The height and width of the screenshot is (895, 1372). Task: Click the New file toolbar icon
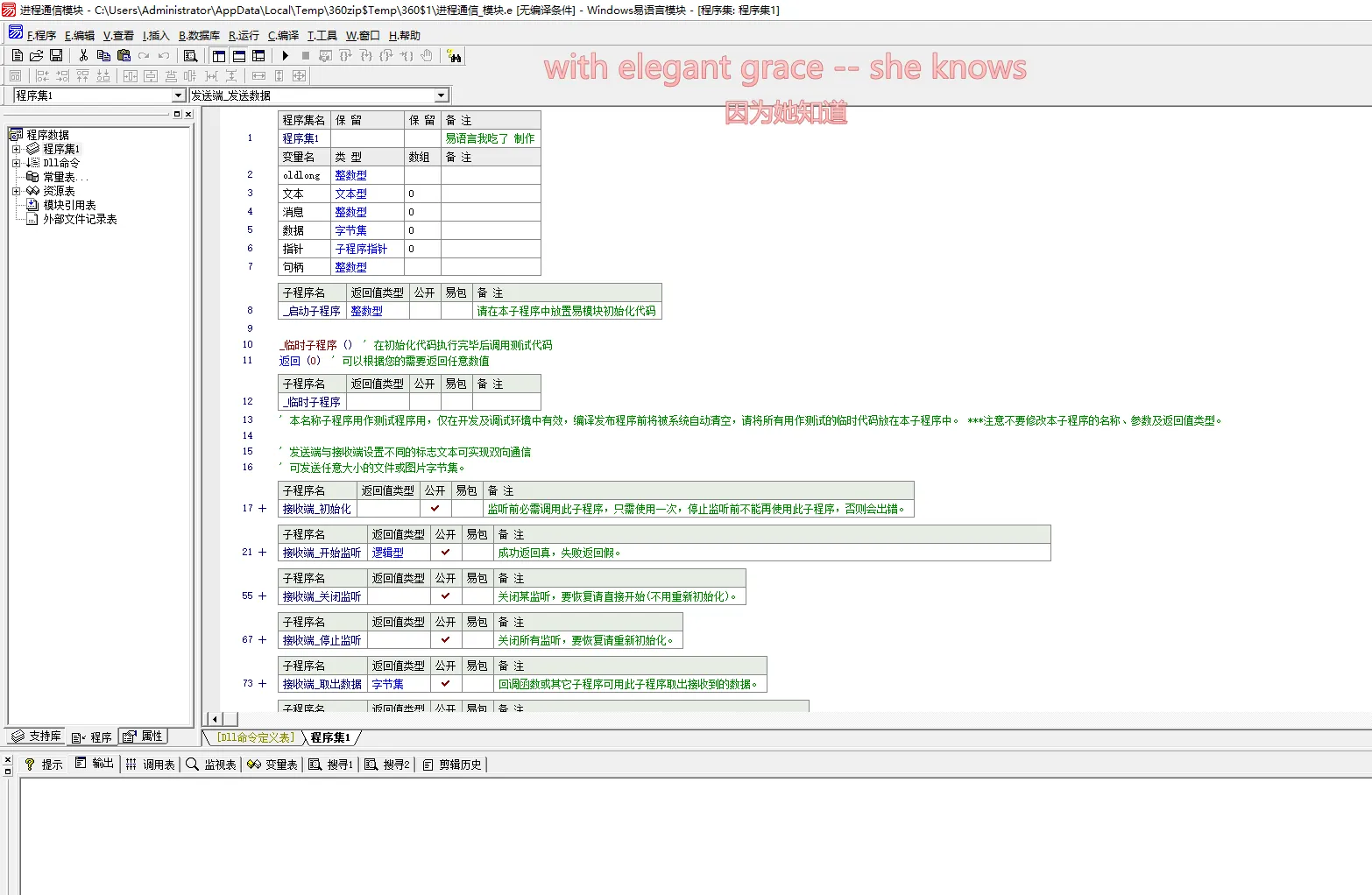click(x=18, y=55)
